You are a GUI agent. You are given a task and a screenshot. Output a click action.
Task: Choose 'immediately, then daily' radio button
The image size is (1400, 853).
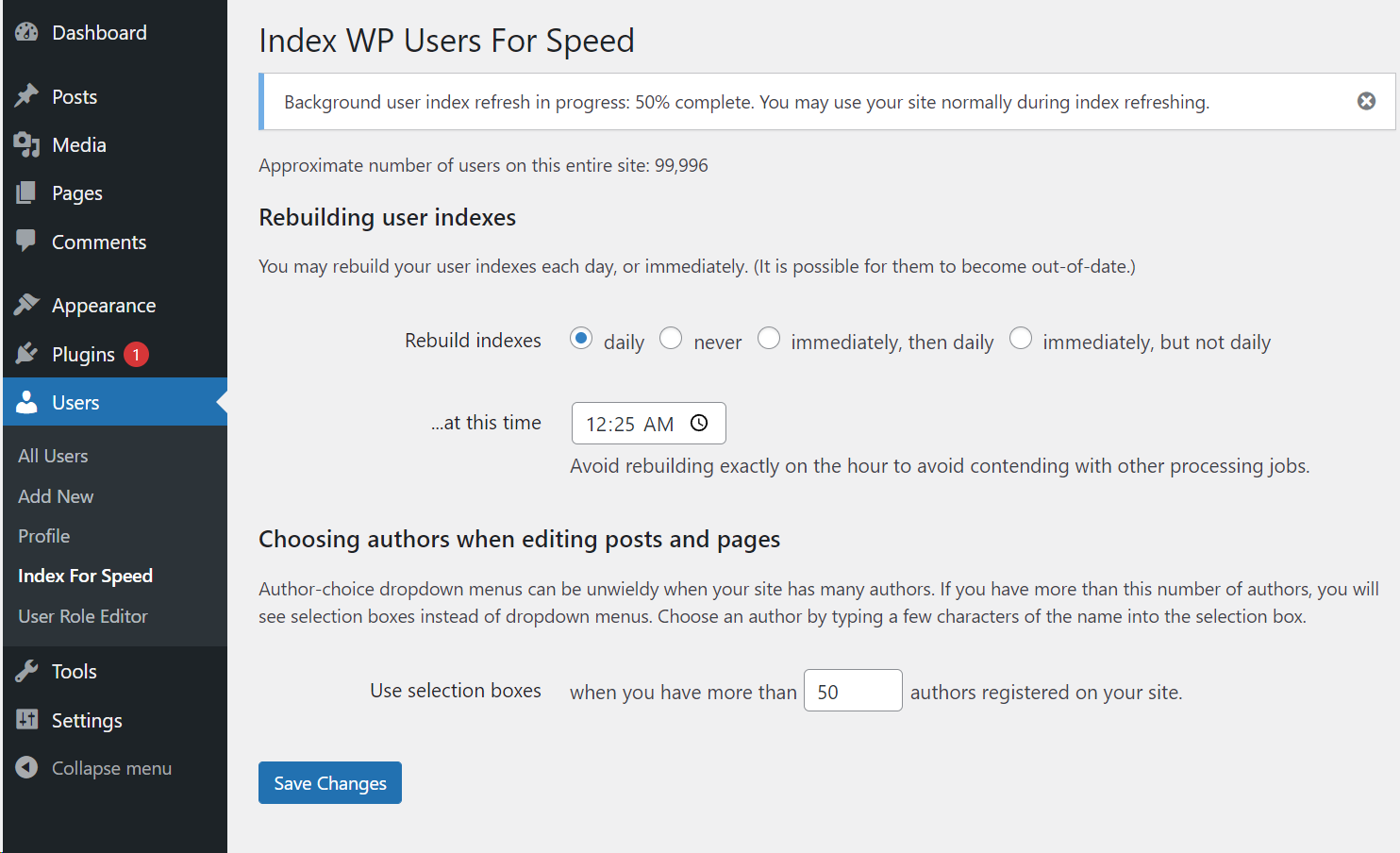point(769,338)
